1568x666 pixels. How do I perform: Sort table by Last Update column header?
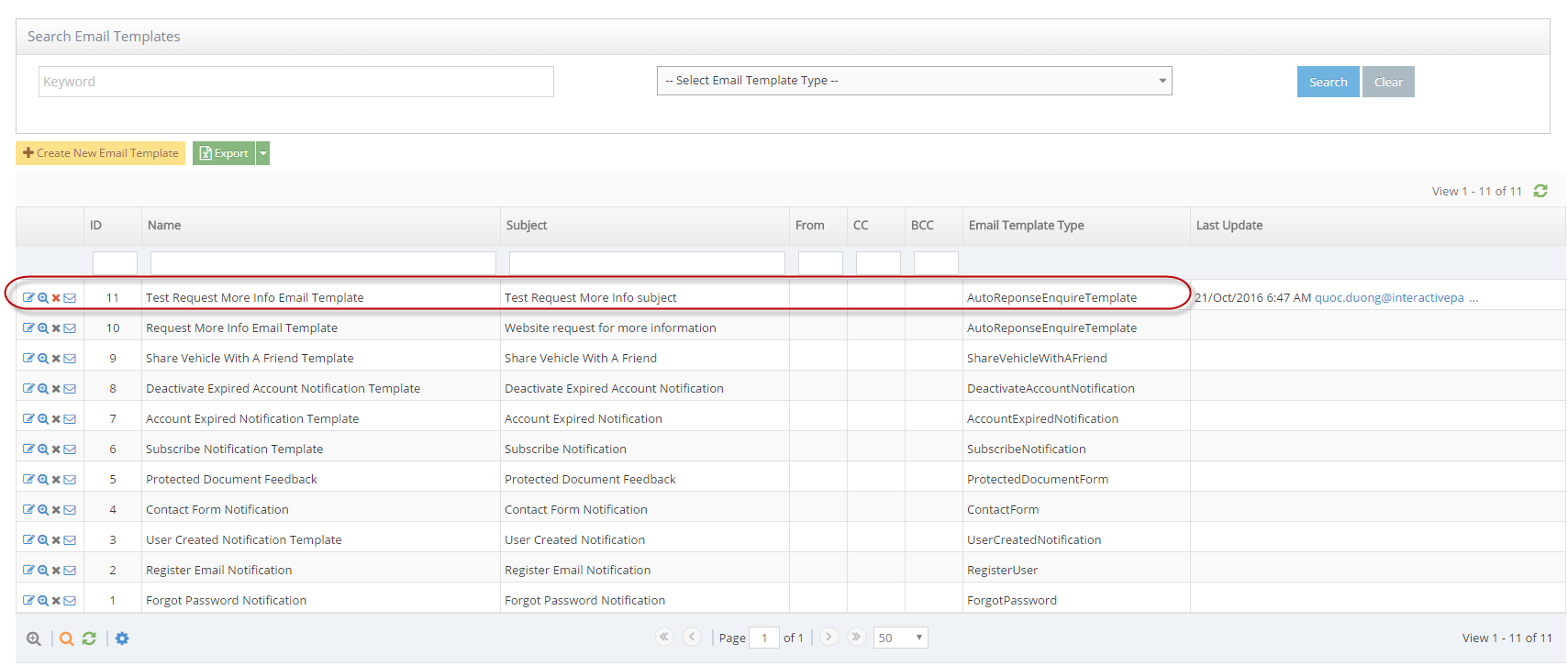1229,226
